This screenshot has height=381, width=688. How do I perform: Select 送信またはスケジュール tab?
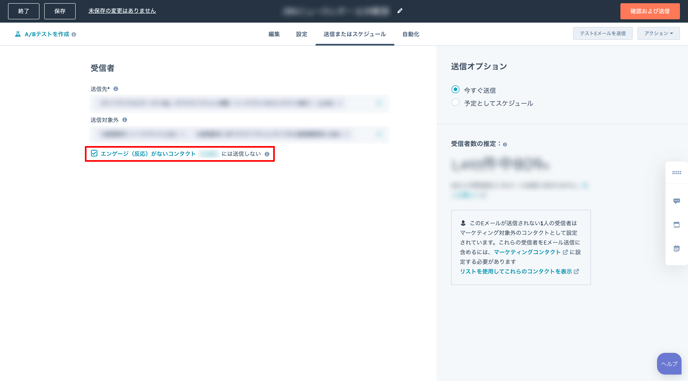tap(355, 34)
